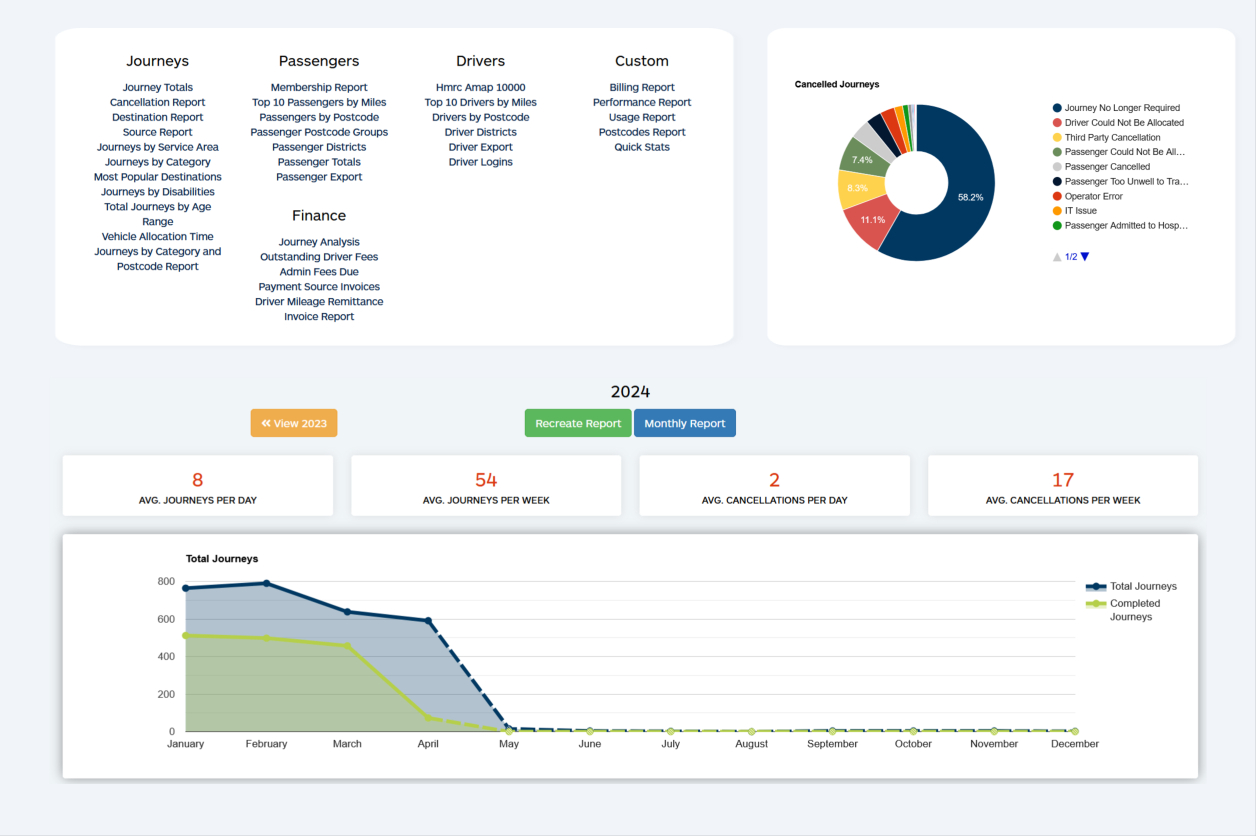Click the View 2023 button

point(293,423)
